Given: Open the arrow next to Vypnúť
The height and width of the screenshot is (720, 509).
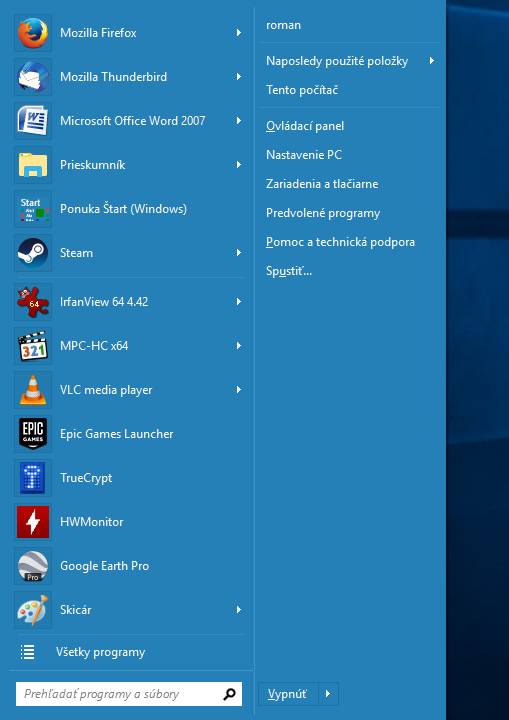Looking at the screenshot, I should pos(328,694).
